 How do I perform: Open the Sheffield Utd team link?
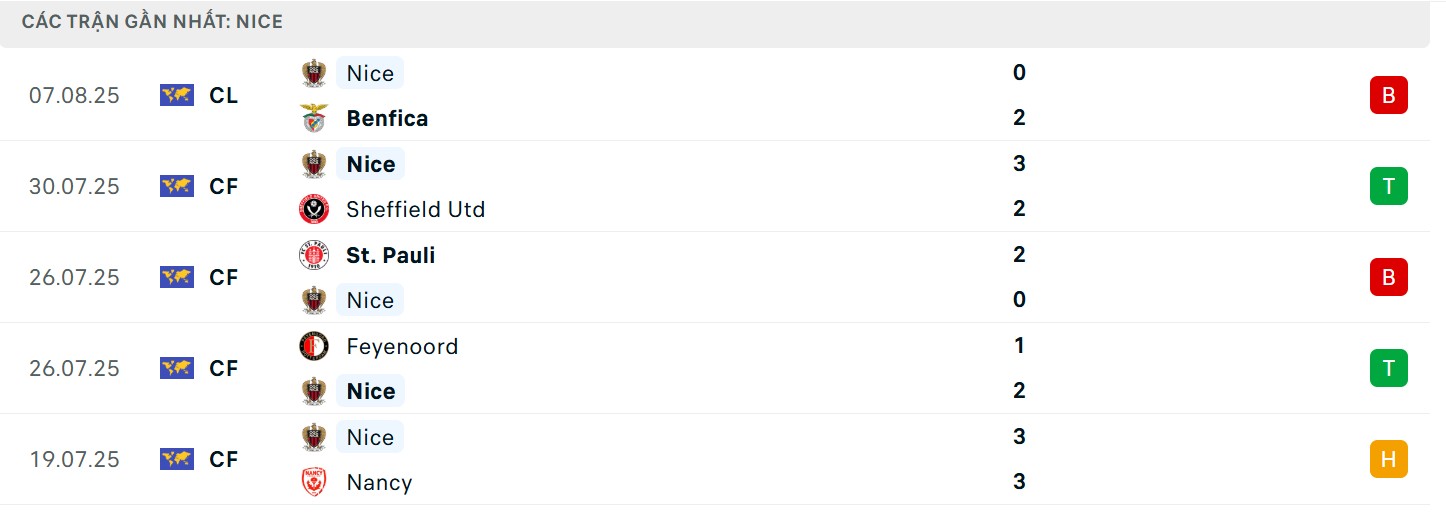click(415, 209)
